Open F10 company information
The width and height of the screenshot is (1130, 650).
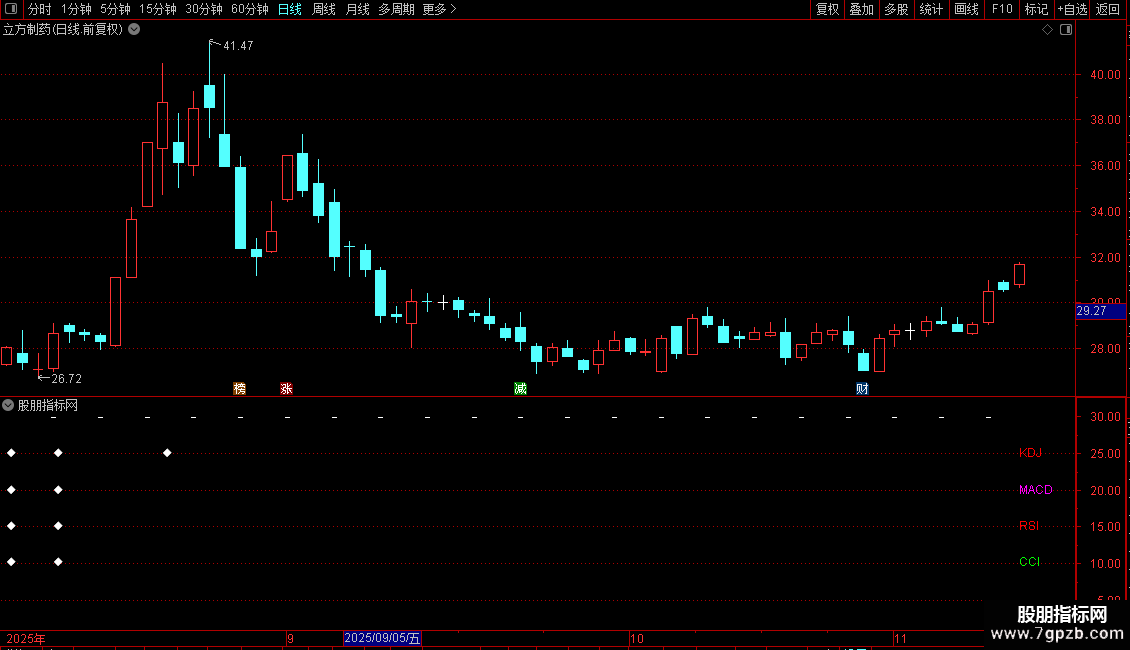coord(1002,9)
